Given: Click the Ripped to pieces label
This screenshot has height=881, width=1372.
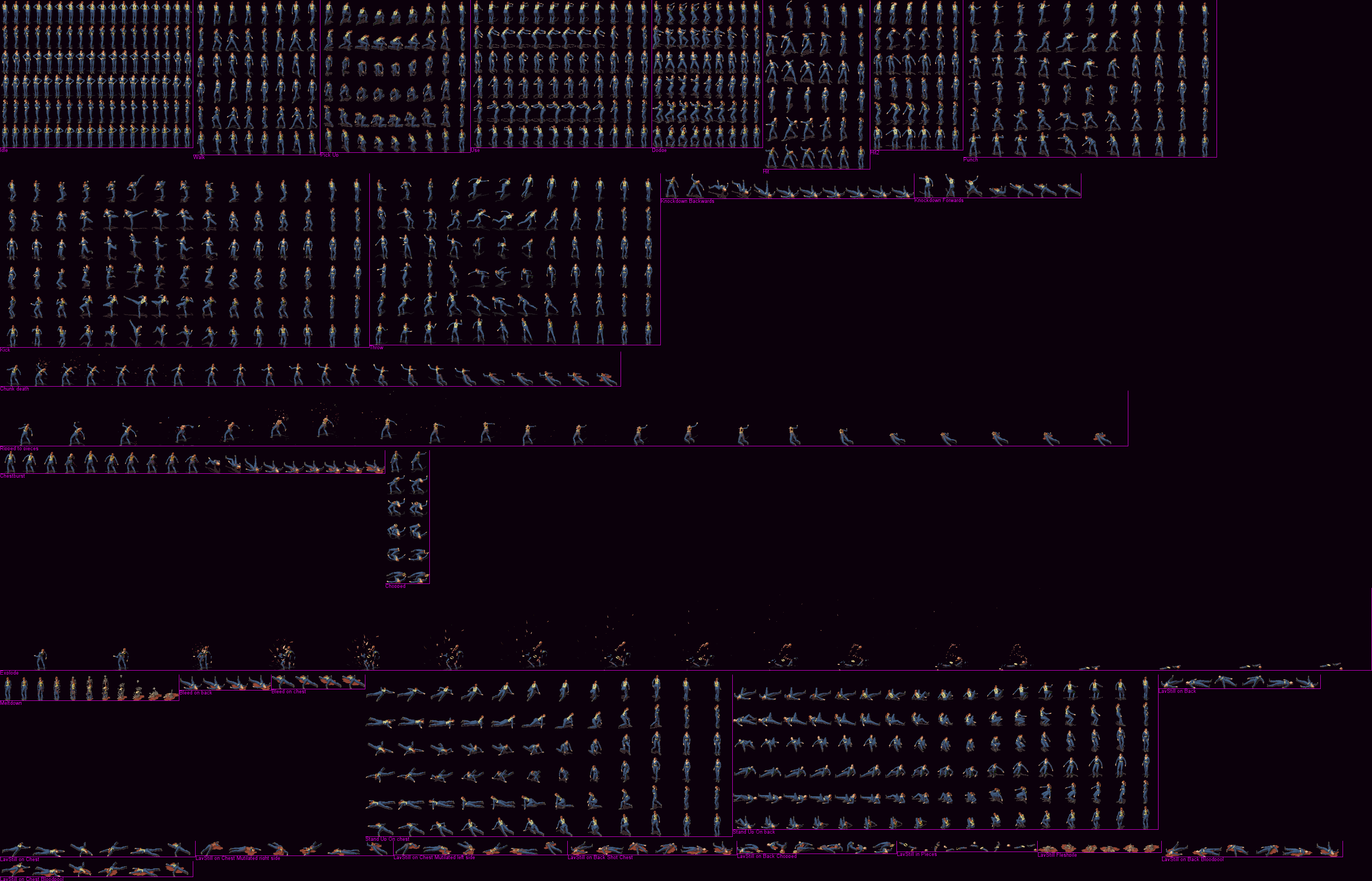Looking at the screenshot, I should [x=19, y=449].
